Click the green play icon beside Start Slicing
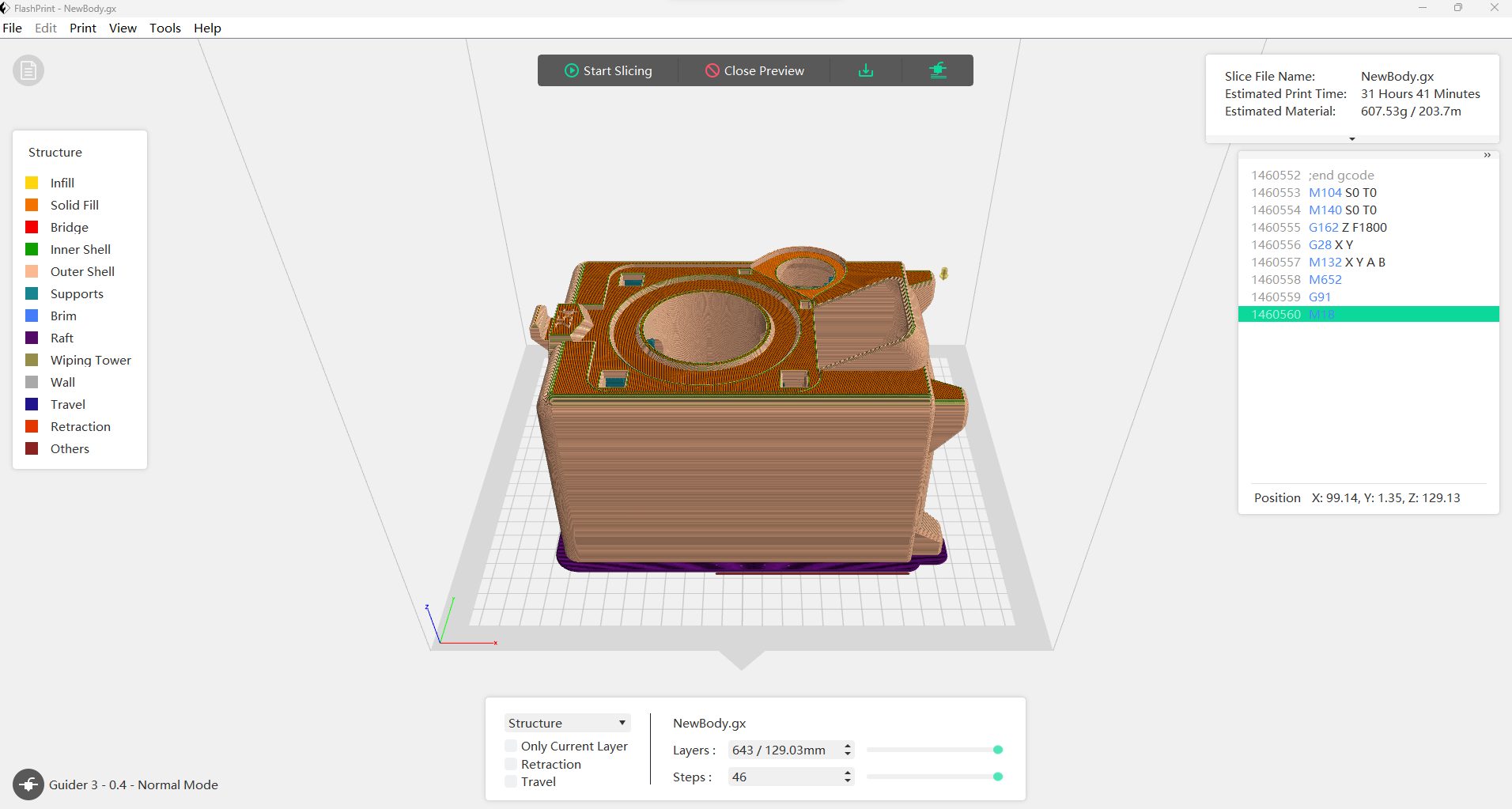The width and height of the screenshot is (1512, 809). click(571, 70)
